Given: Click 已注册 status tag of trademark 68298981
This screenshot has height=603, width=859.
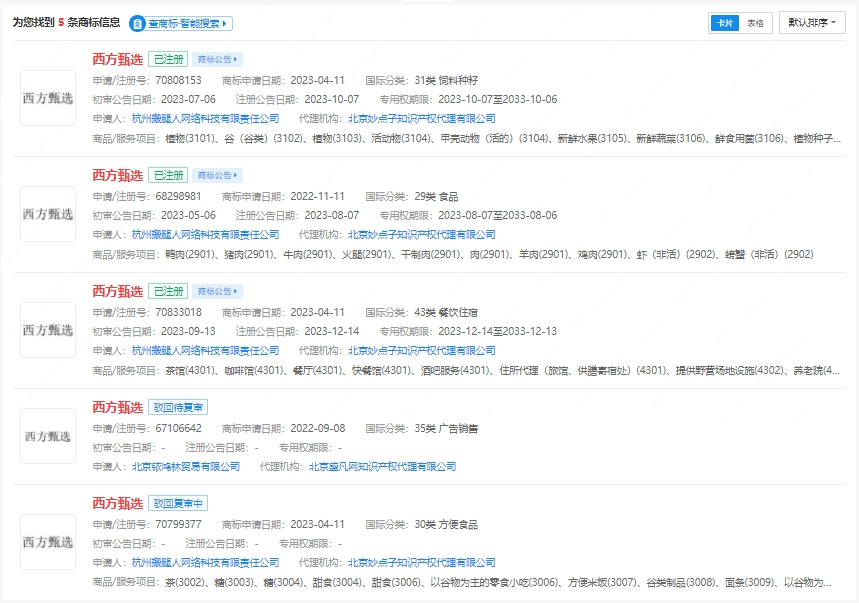Looking at the screenshot, I should pos(168,175).
